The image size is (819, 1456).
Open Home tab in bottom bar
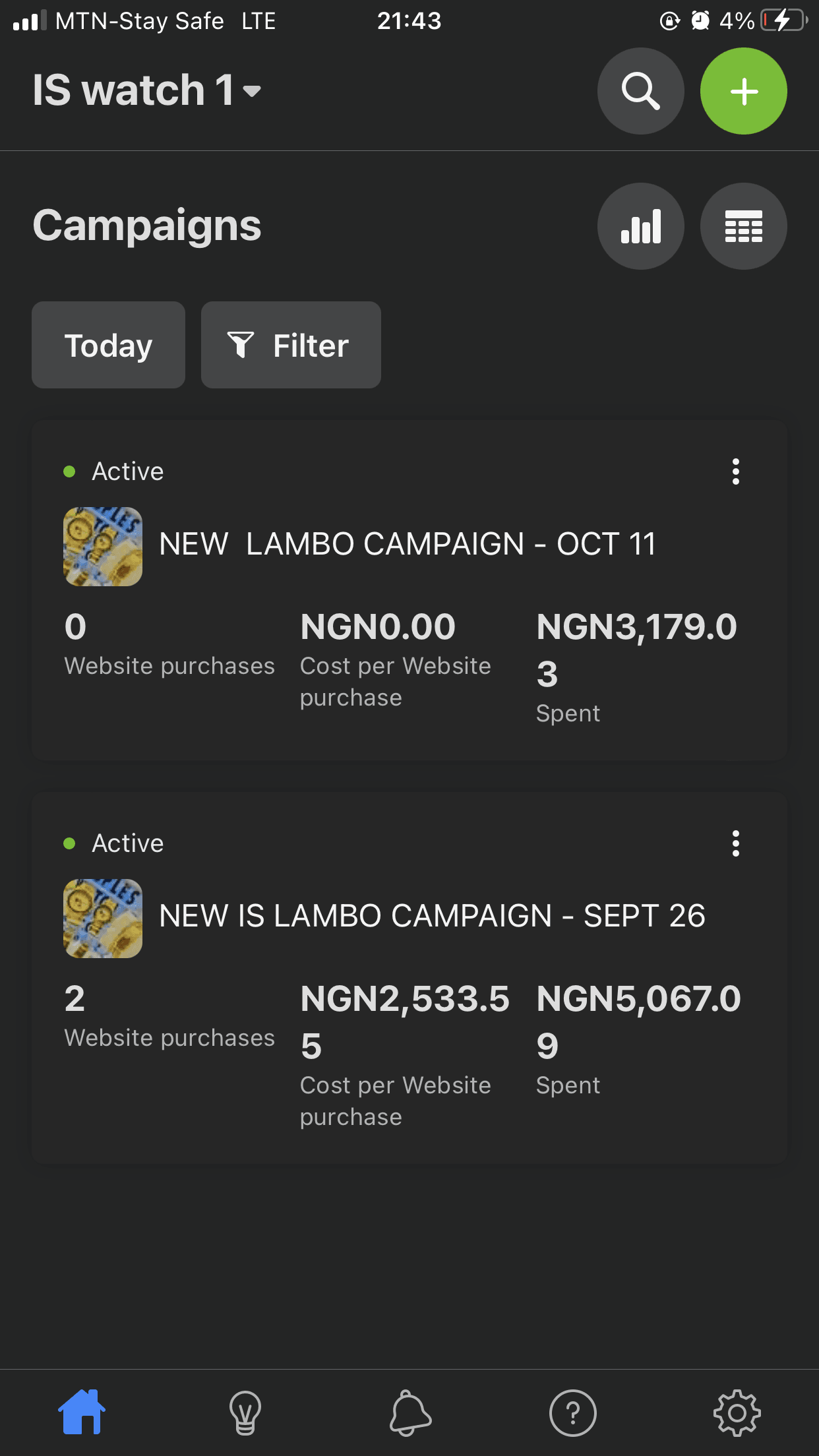(x=82, y=1412)
